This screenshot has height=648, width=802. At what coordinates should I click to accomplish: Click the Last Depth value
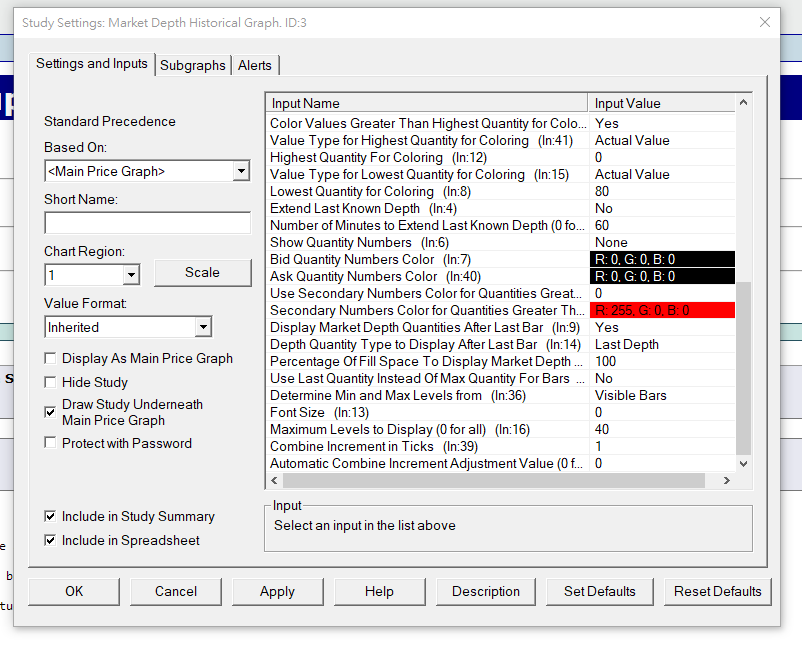[627, 344]
